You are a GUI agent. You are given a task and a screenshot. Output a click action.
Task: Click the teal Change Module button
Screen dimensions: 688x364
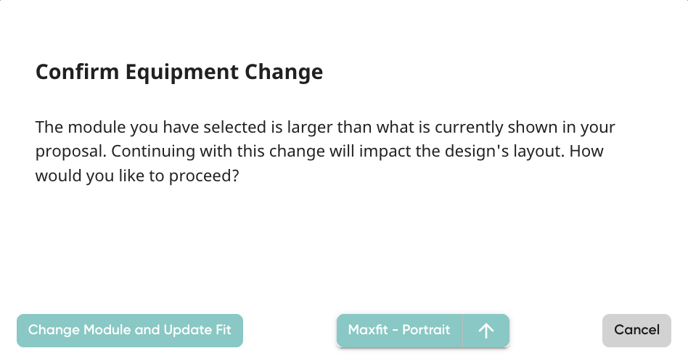point(130,330)
